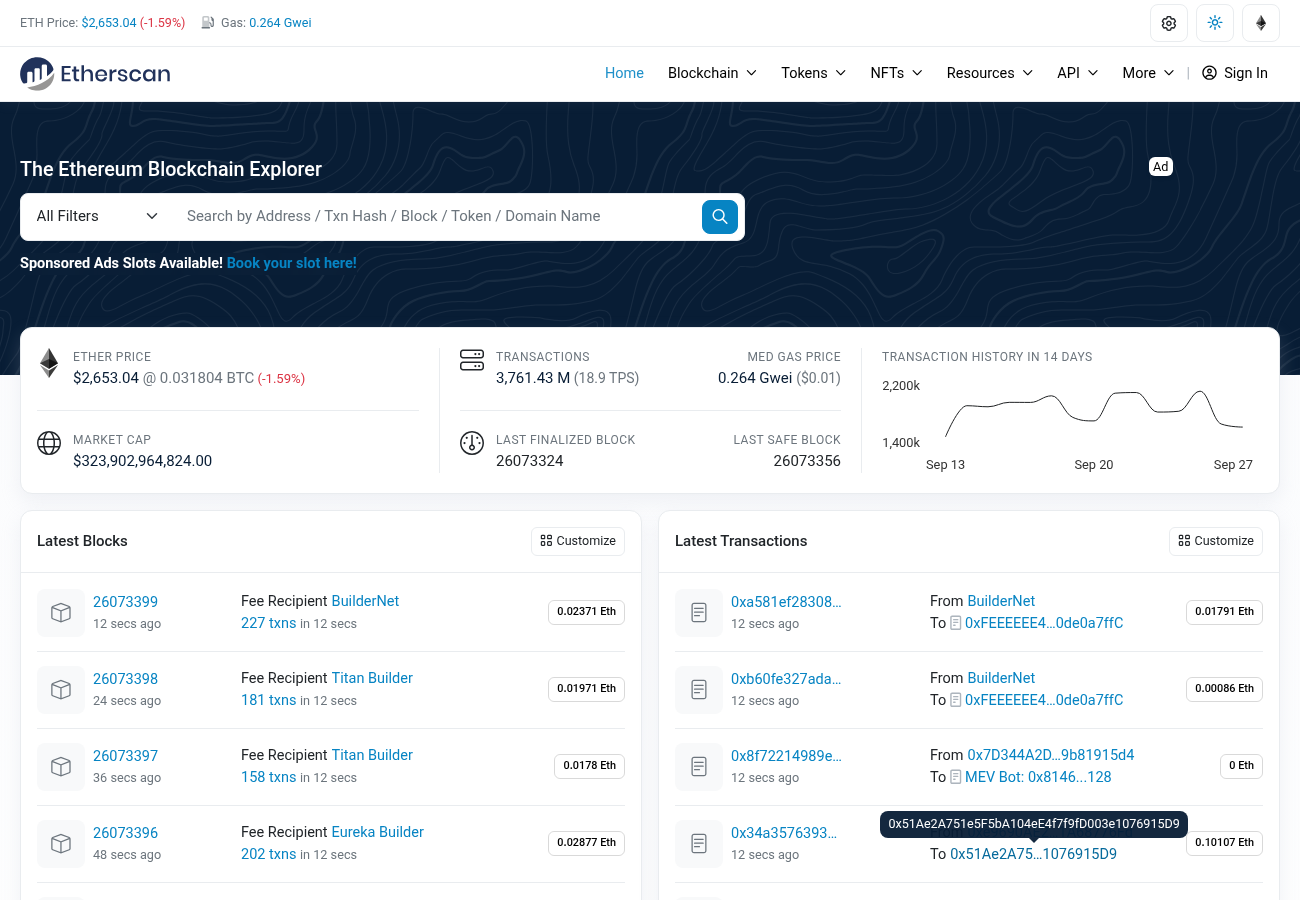Open Eureka Builder fee recipient
This screenshot has height=900, width=1300.
pos(377,832)
